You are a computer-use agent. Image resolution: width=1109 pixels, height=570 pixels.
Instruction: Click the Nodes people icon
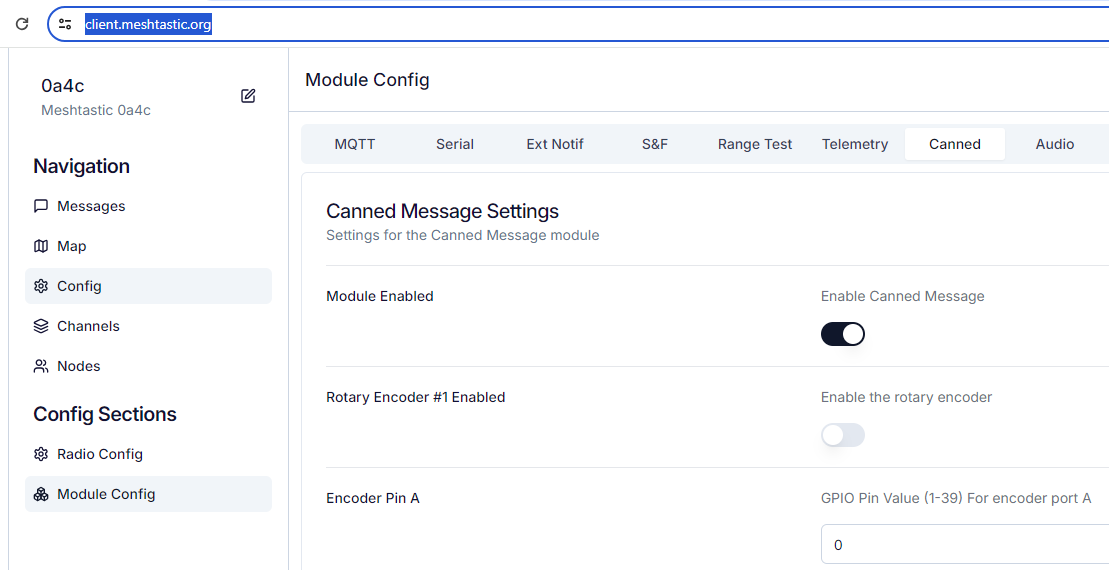point(41,366)
